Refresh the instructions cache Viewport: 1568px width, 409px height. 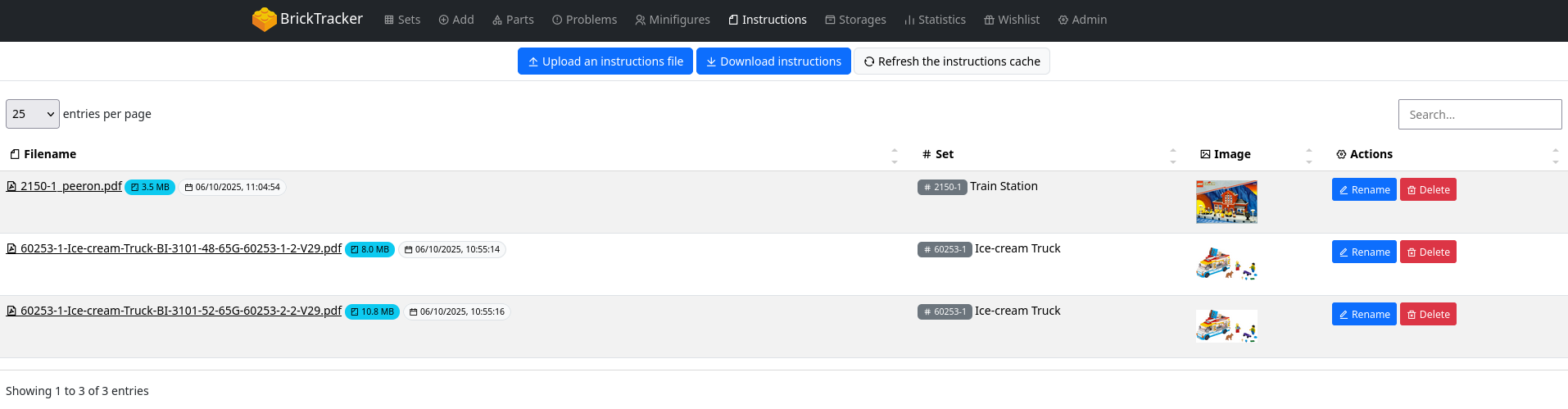(x=952, y=61)
